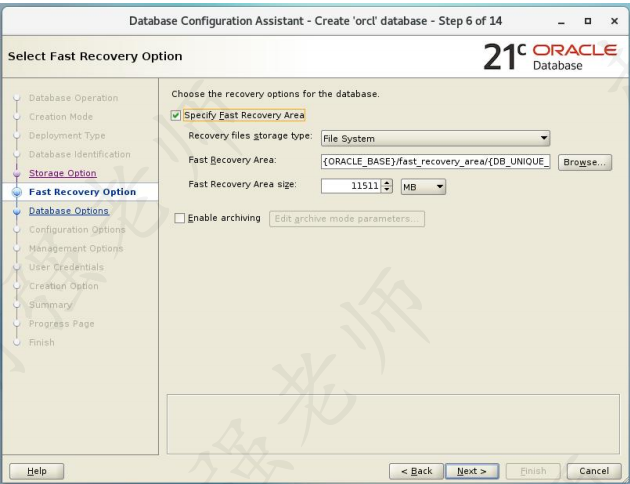The image size is (630, 484).
Task: Click the 'Creation Mode' step text
Action: tap(61, 117)
